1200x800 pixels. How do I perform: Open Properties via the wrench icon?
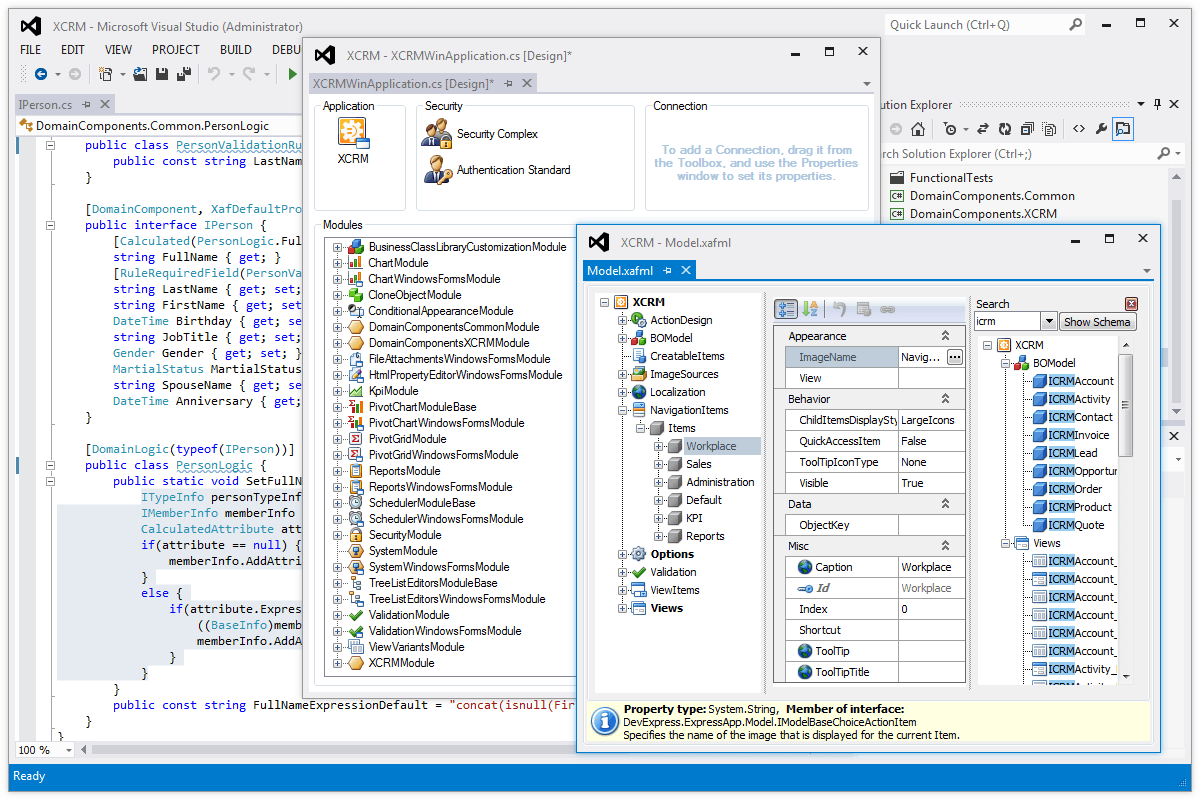pos(1101,129)
